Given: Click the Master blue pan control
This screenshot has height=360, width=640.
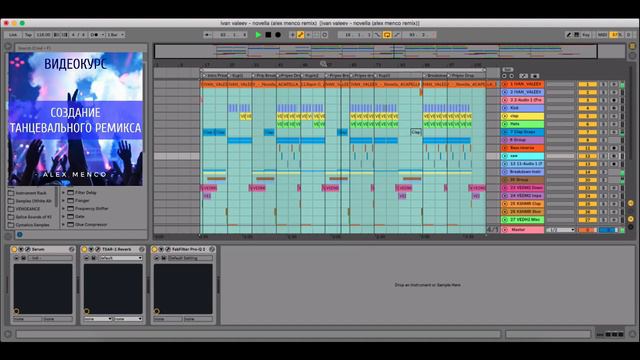Looking at the screenshot, I should pos(608,230).
